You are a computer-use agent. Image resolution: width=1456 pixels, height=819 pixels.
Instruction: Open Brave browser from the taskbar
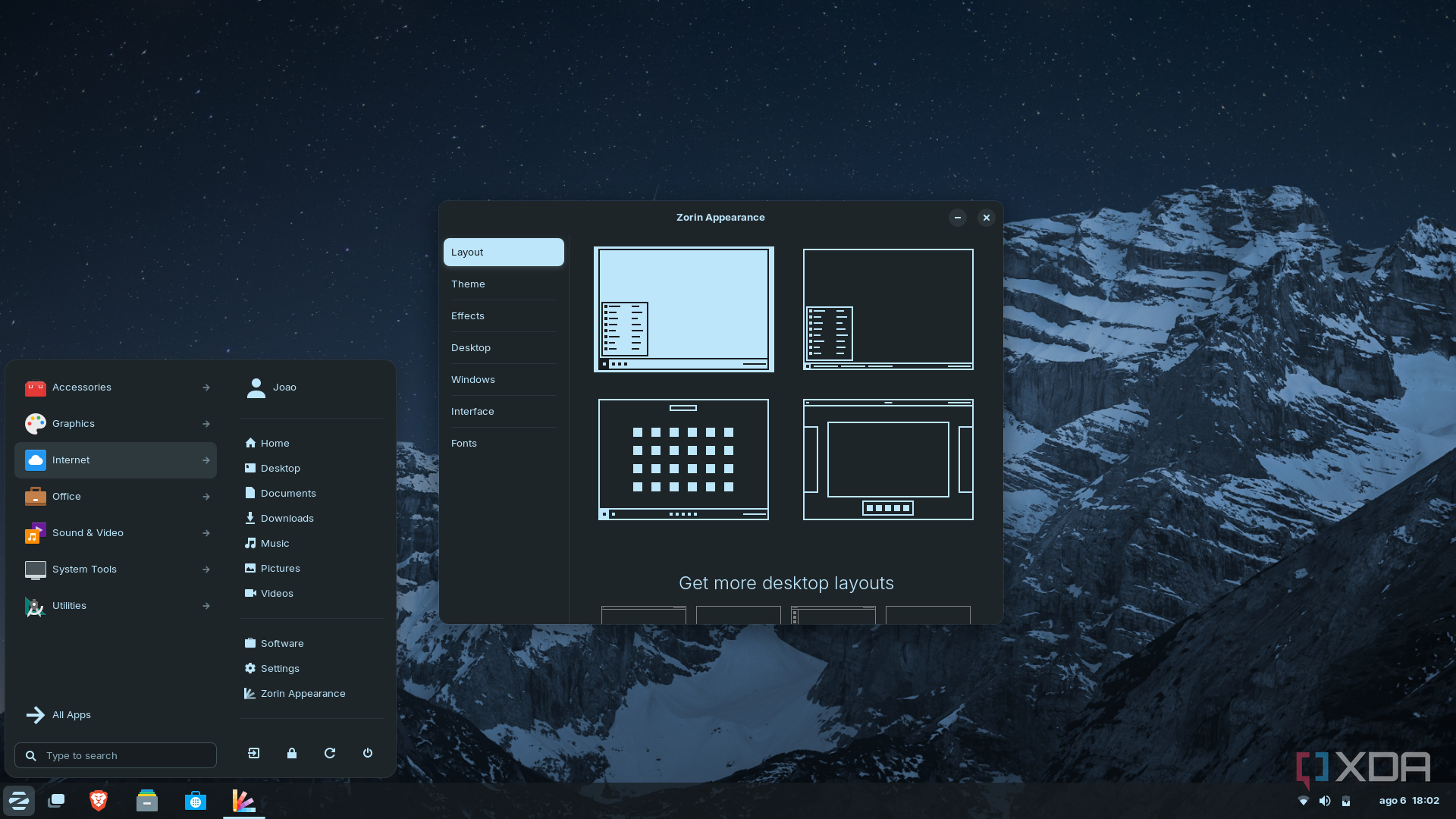pyautogui.click(x=99, y=801)
